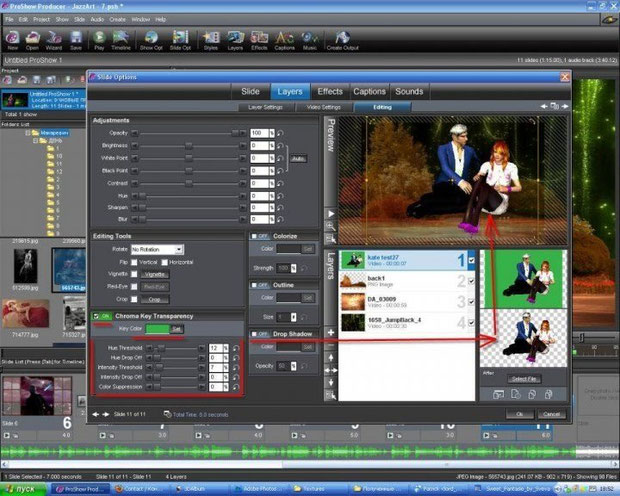Toggle visibility of layer kate test27
The width and height of the screenshot is (620, 496).
pos(471,260)
